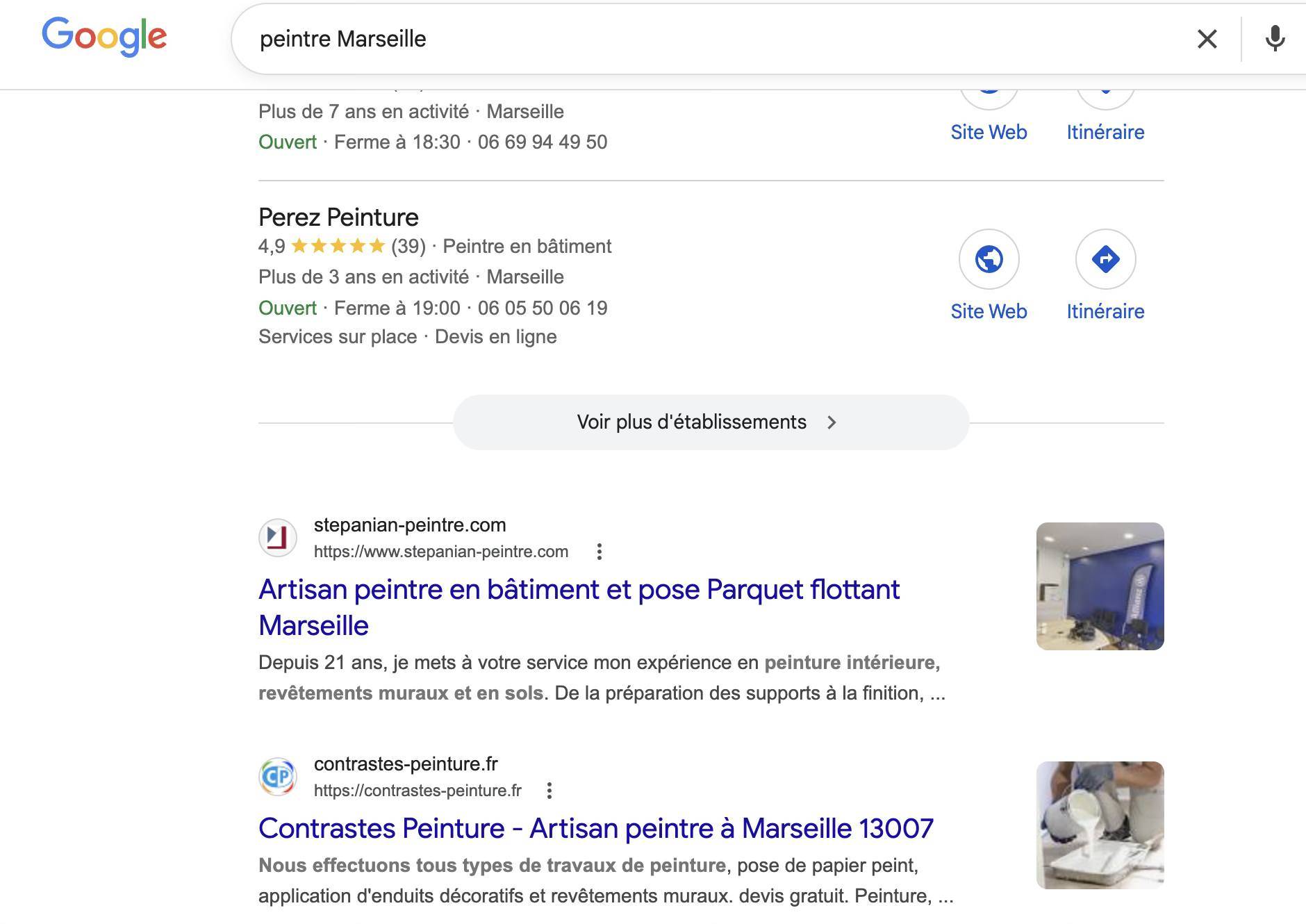Click the search box with peintre Marseille
This screenshot has width=1306, height=924.
point(695,39)
